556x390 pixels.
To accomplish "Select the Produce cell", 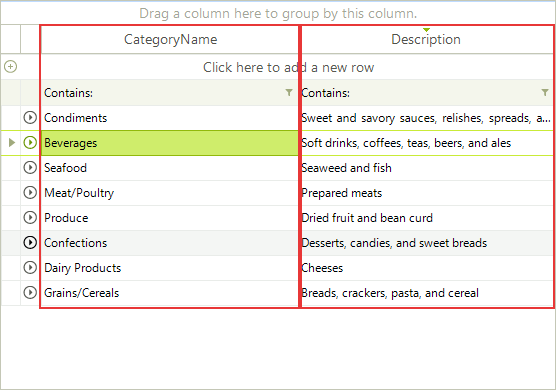I will click(170, 218).
